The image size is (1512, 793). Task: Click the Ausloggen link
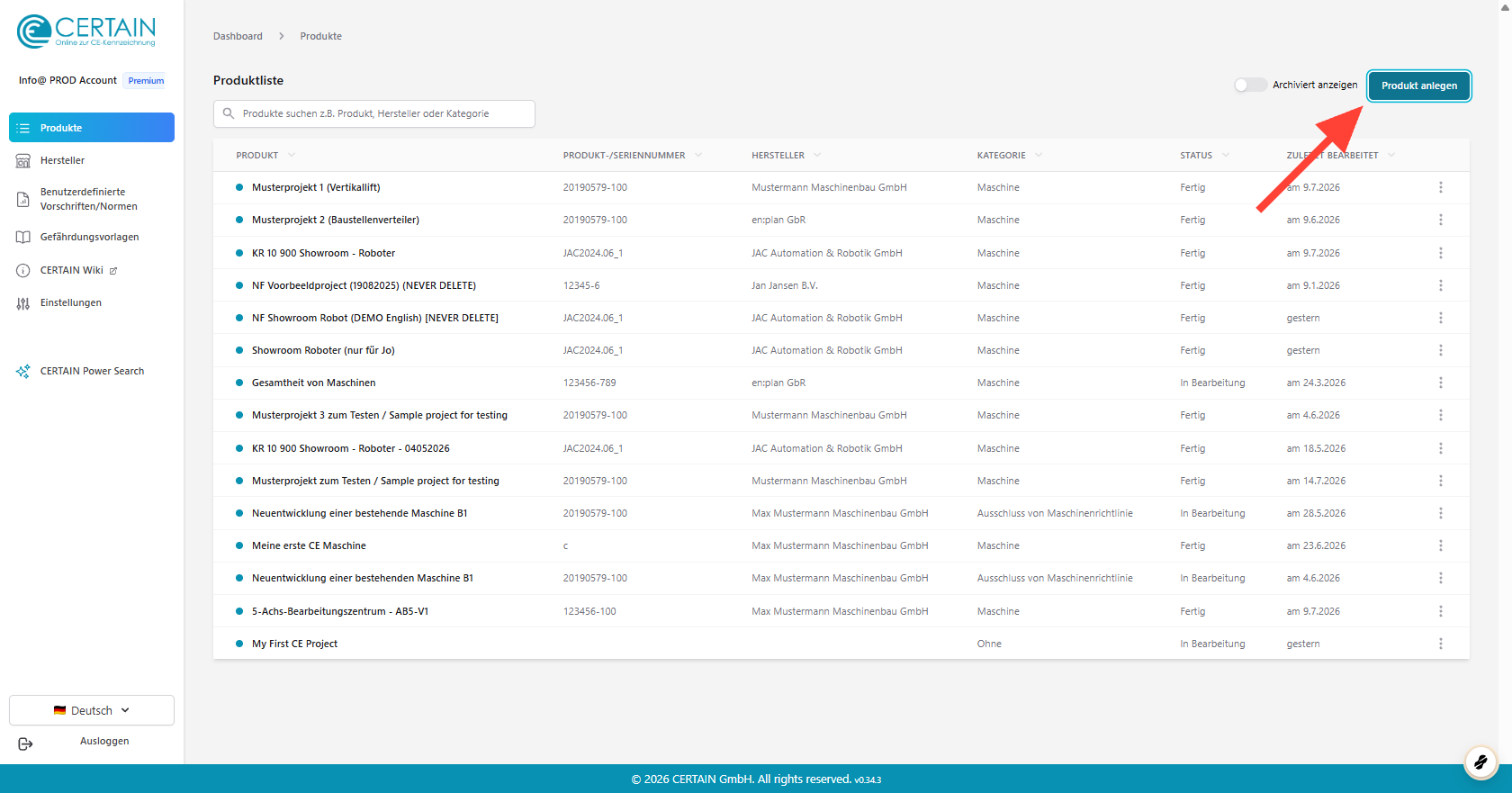click(104, 741)
